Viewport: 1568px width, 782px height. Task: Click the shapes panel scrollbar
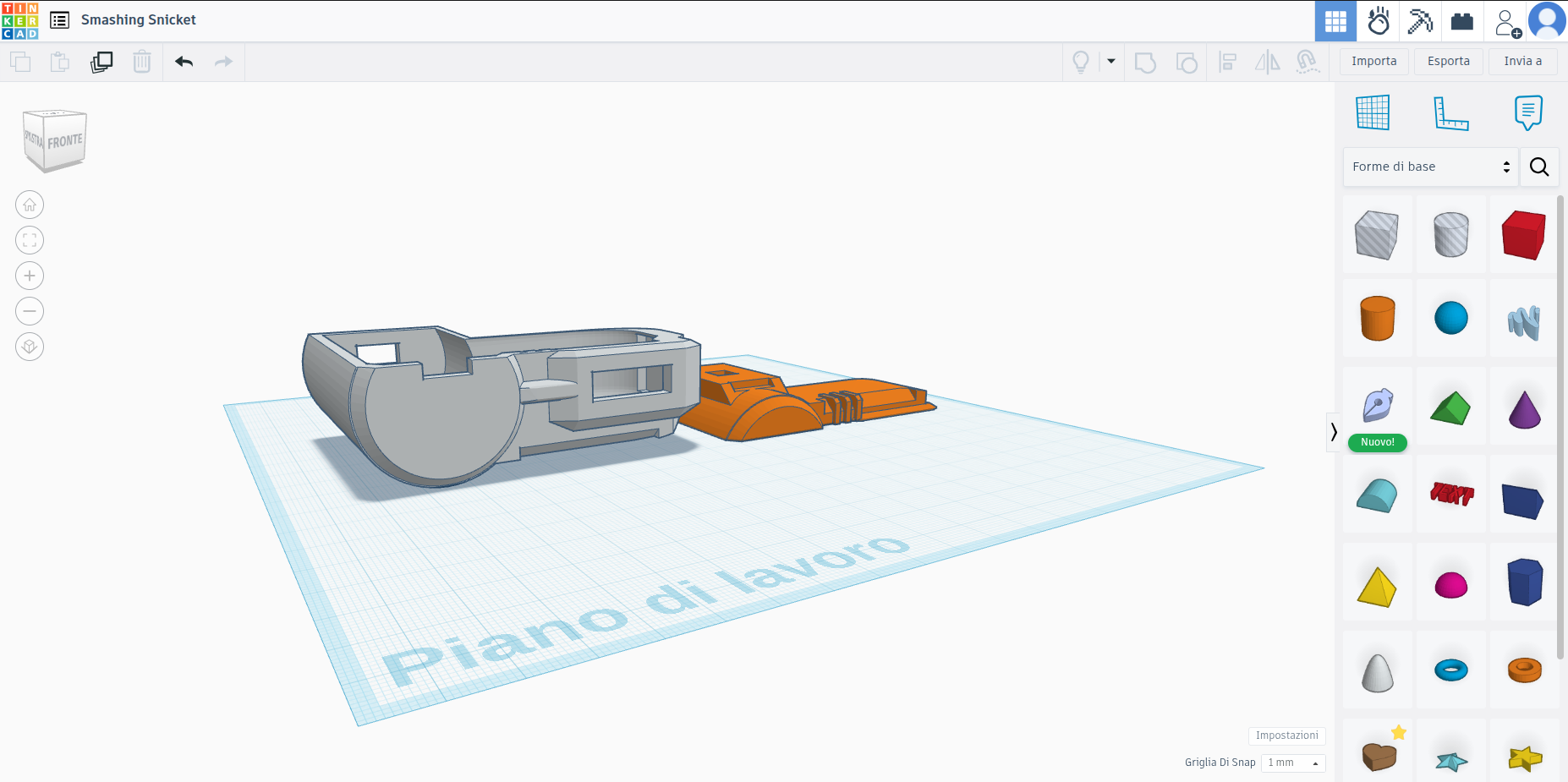pos(1560,427)
